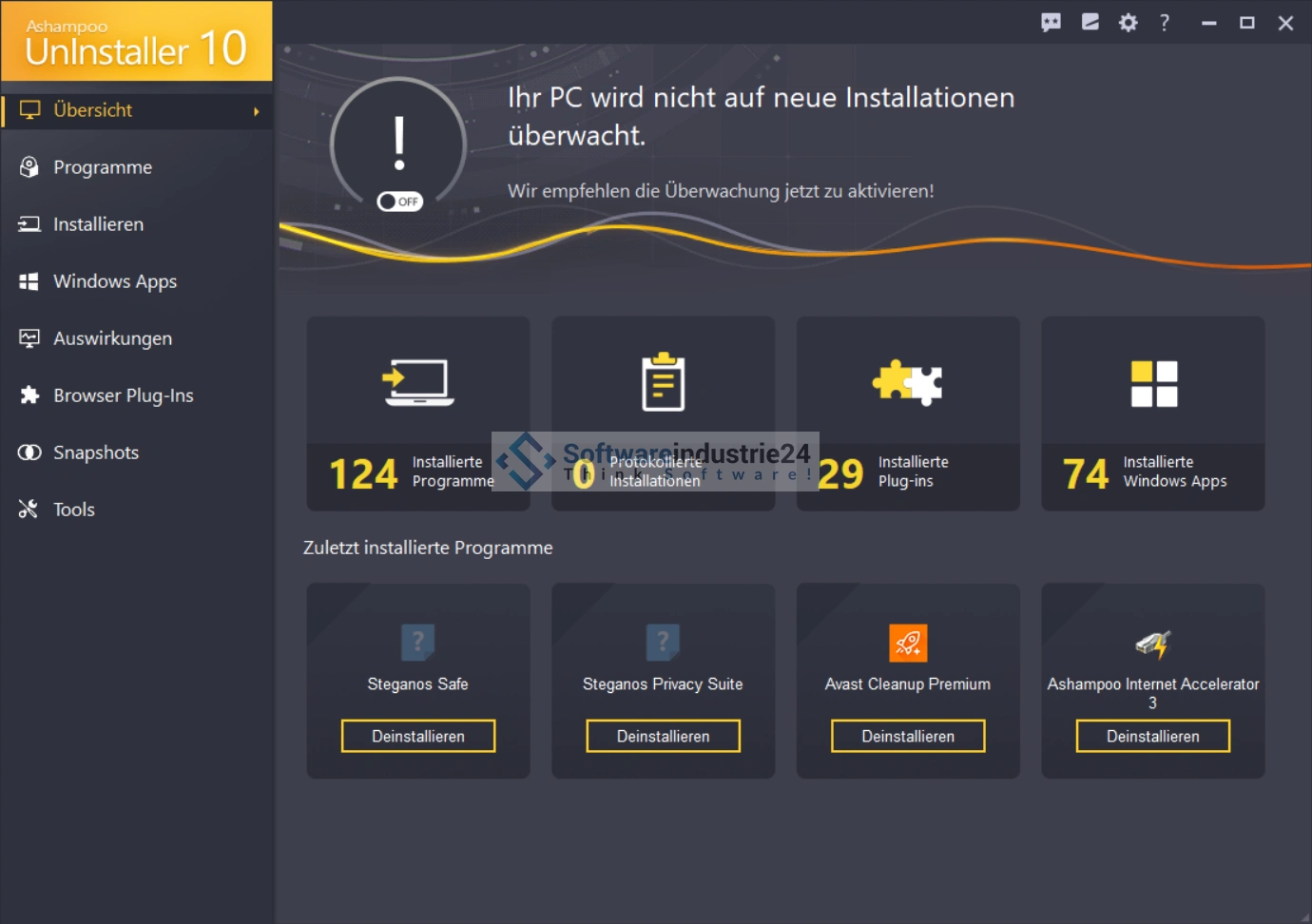Click the Windows Apps tiles icon
1312x924 pixels.
click(1153, 384)
